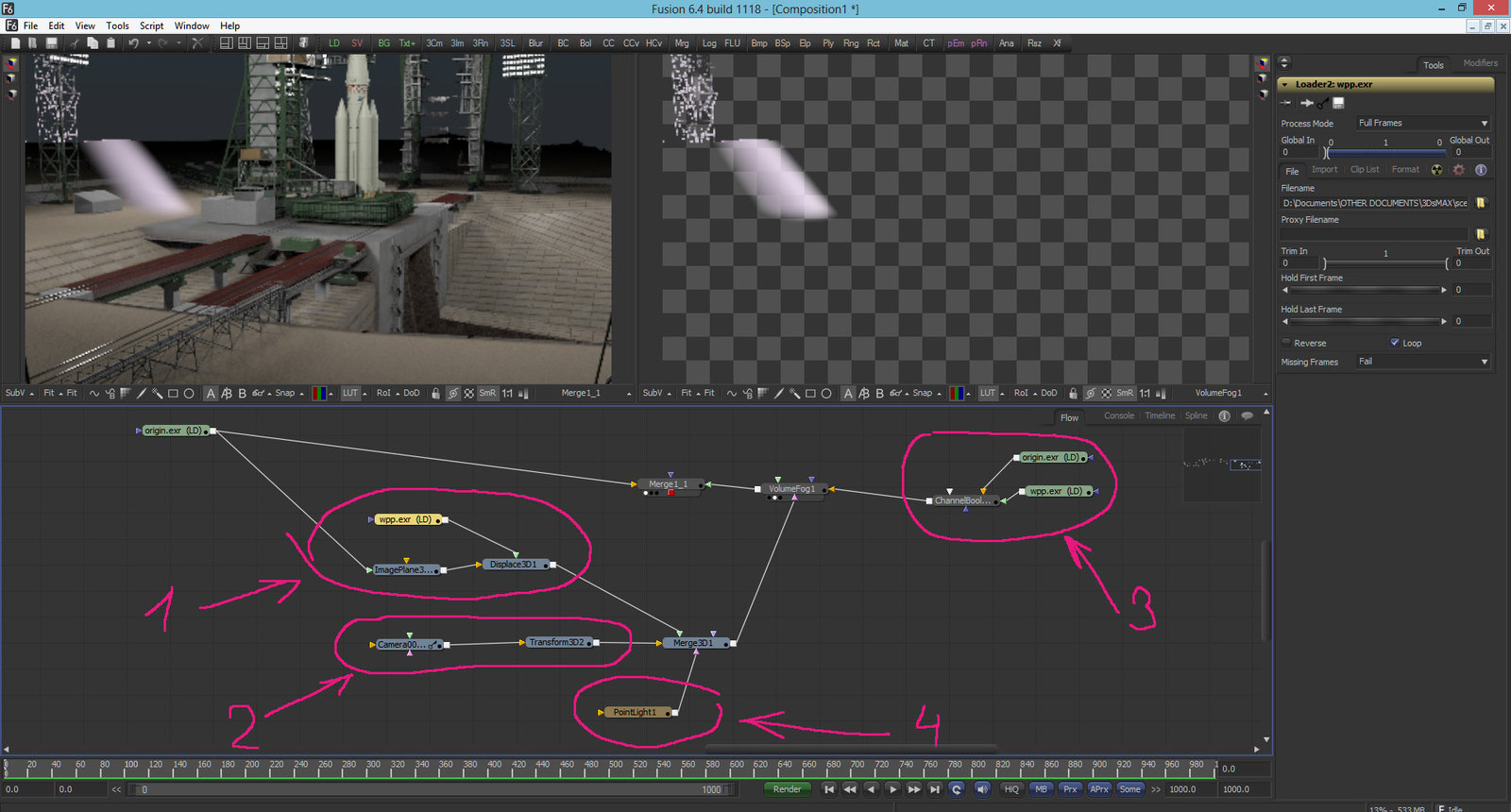Click the green Render button
The image size is (1511, 812).
pos(787,789)
